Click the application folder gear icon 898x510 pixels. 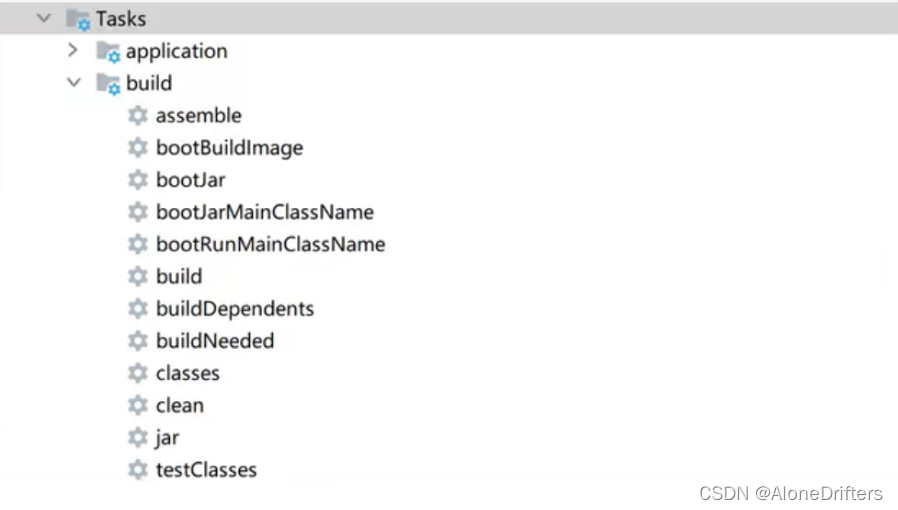pyautogui.click(x=108, y=52)
